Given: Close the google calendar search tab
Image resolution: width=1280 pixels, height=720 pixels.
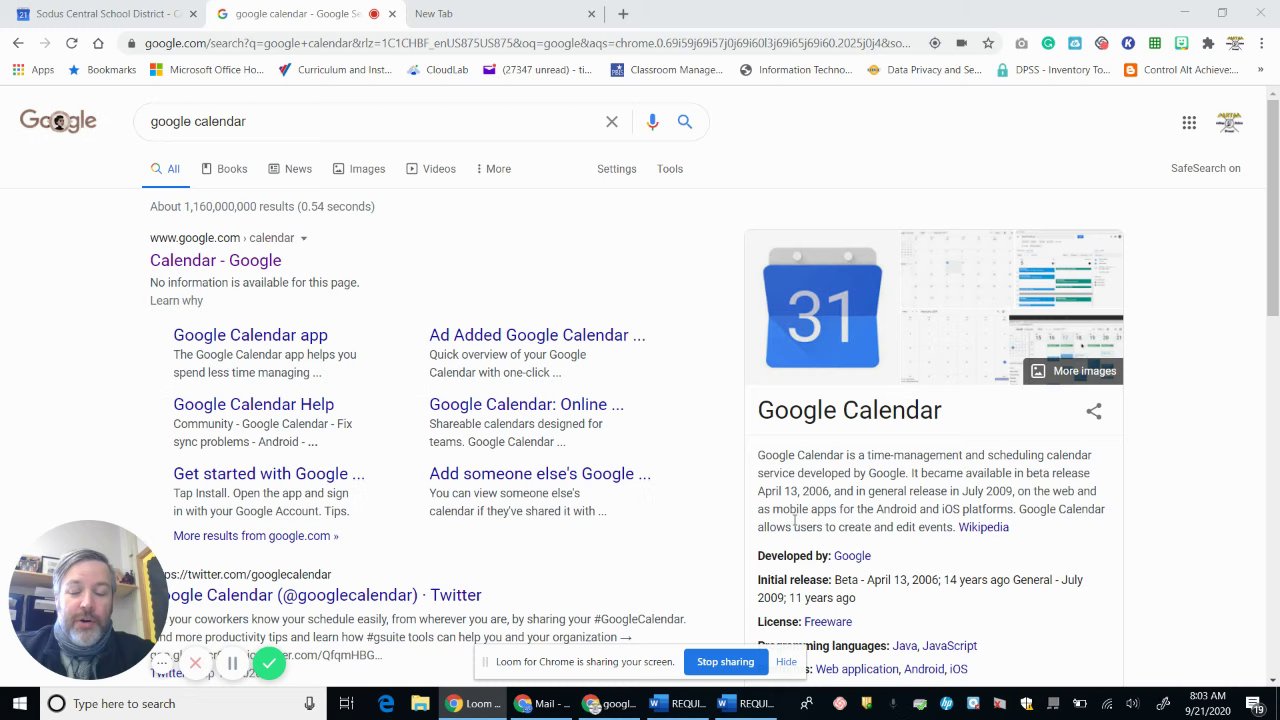Looking at the screenshot, I should click(x=393, y=14).
